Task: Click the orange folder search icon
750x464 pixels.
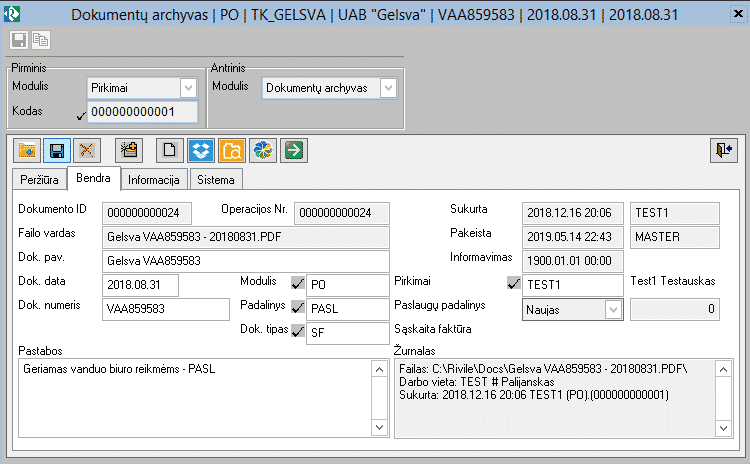Action: coord(231,150)
